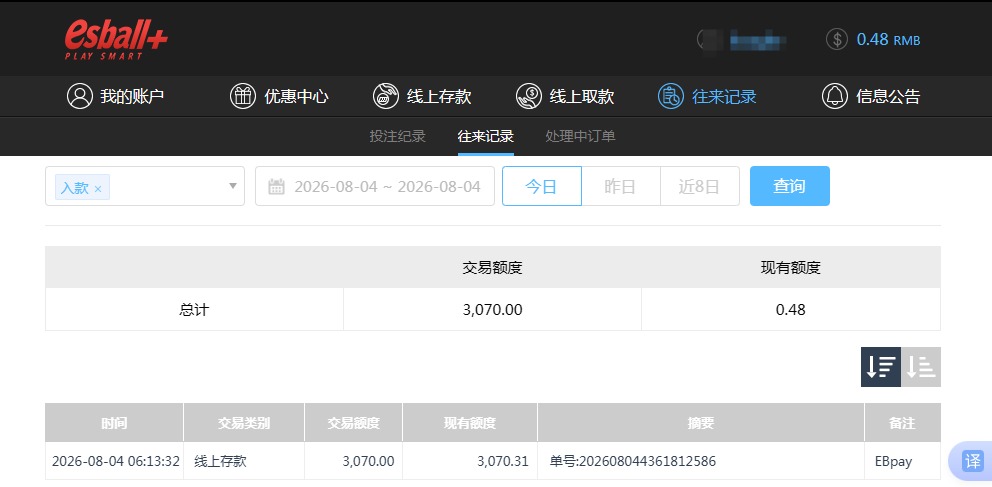Select the 昨日 date range
Screen dimensions: 992x487
(621, 186)
